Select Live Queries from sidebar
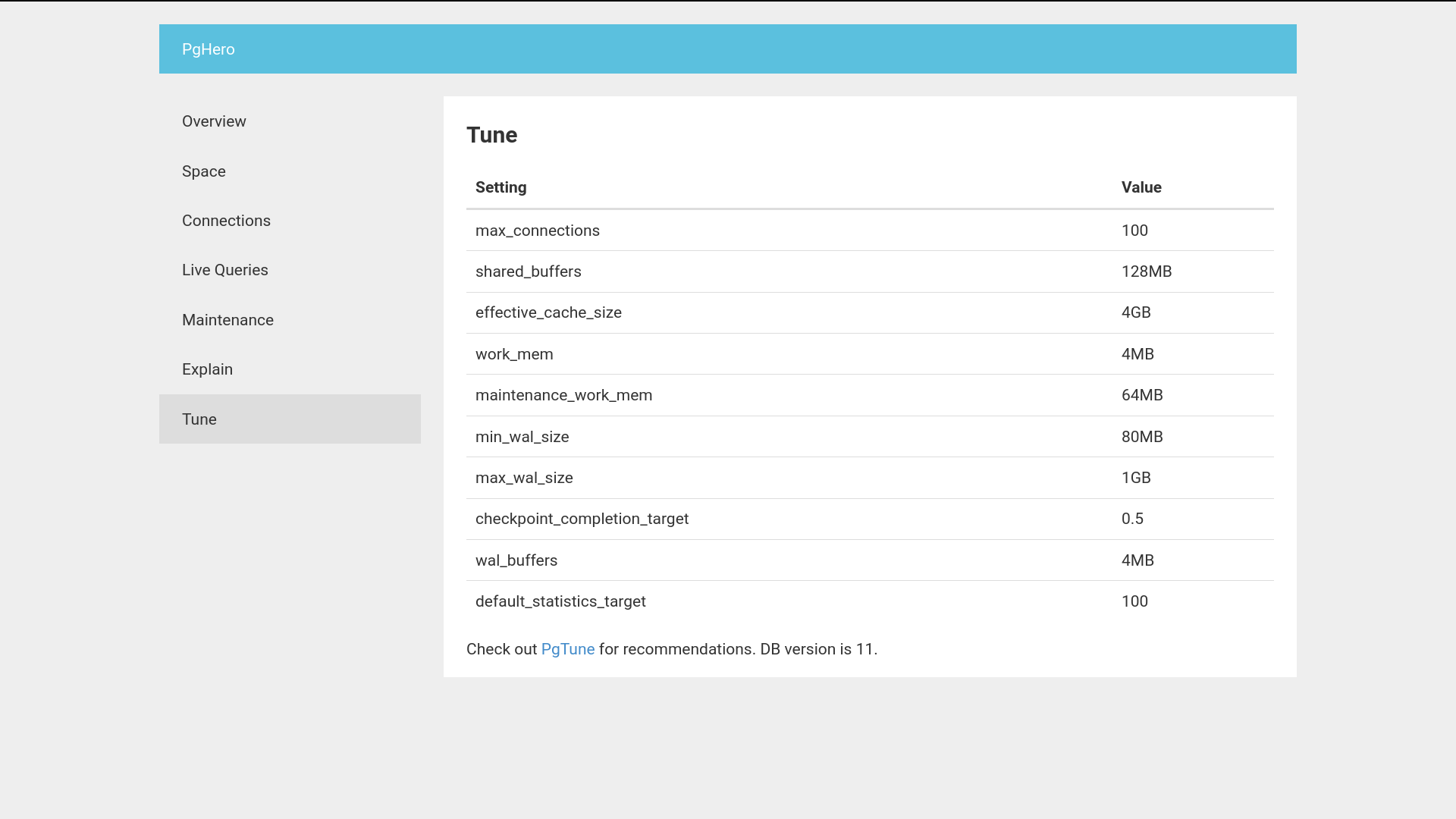 tap(224, 270)
